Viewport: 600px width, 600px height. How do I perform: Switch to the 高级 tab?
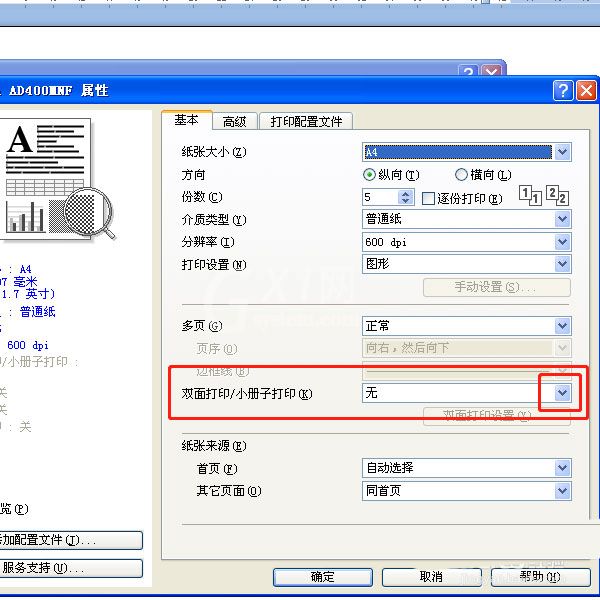point(235,122)
